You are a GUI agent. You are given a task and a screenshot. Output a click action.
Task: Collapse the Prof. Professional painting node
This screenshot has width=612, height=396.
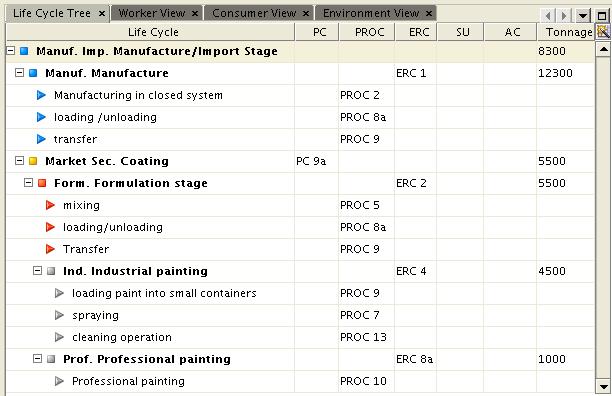coord(37,359)
